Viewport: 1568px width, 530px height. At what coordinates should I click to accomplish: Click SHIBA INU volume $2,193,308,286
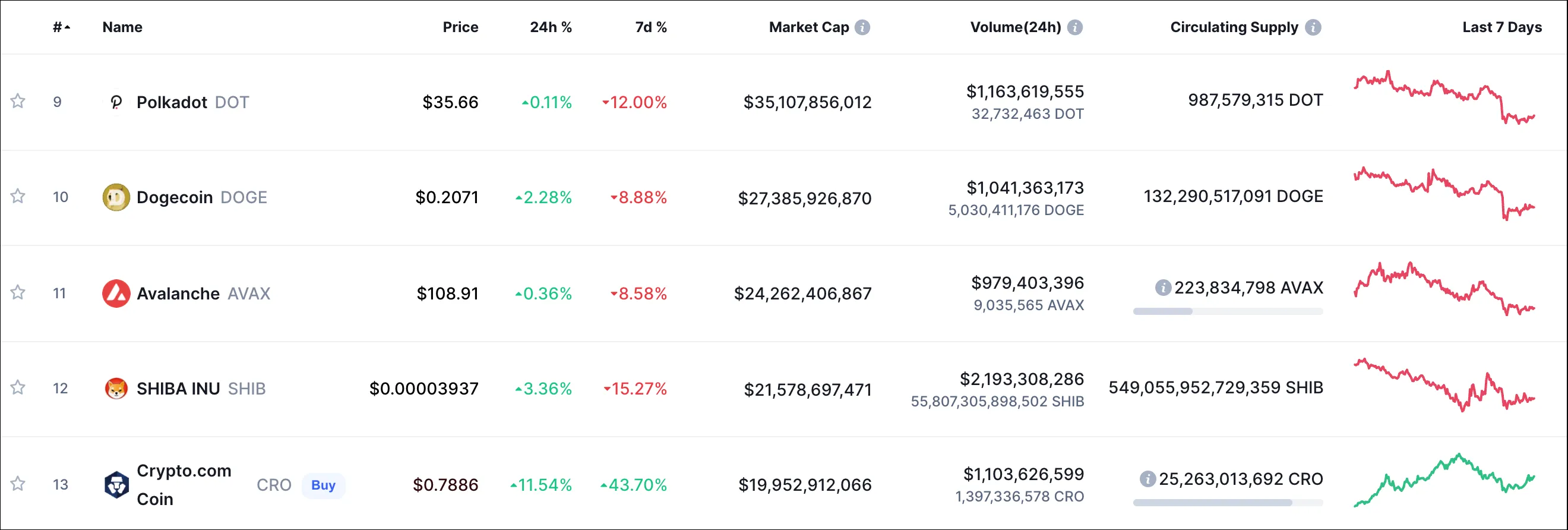pyautogui.click(x=1022, y=379)
